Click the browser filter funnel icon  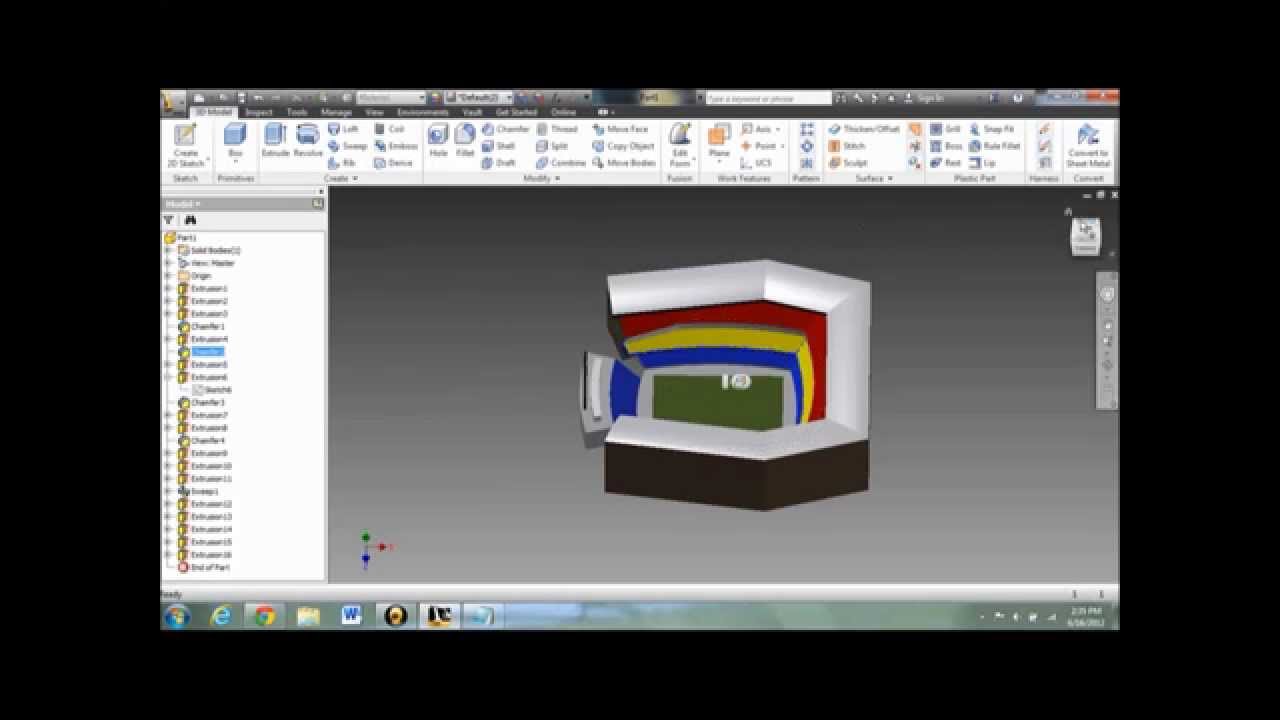tap(169, 220)
